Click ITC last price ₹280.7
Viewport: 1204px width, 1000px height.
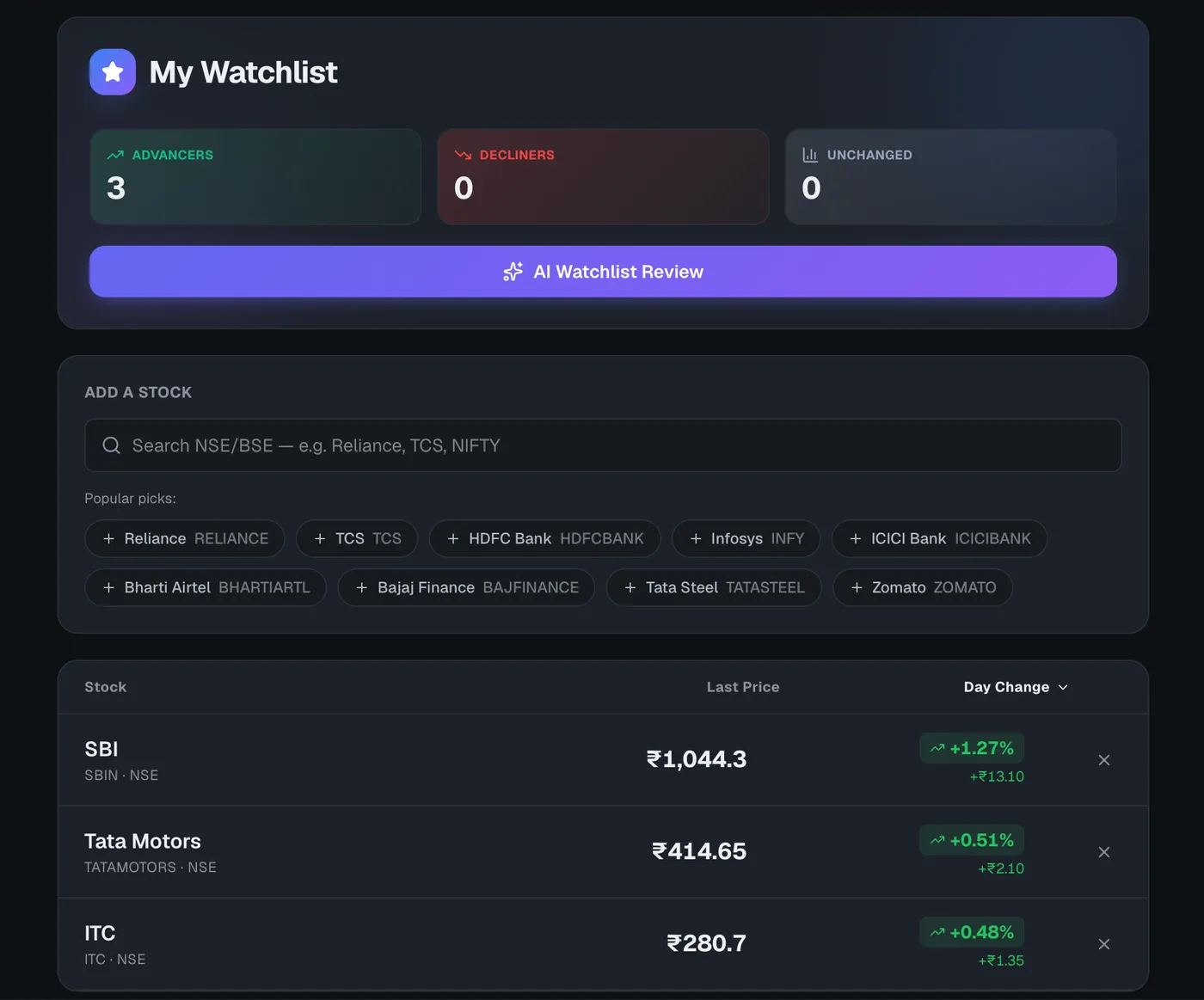(707, 943)
